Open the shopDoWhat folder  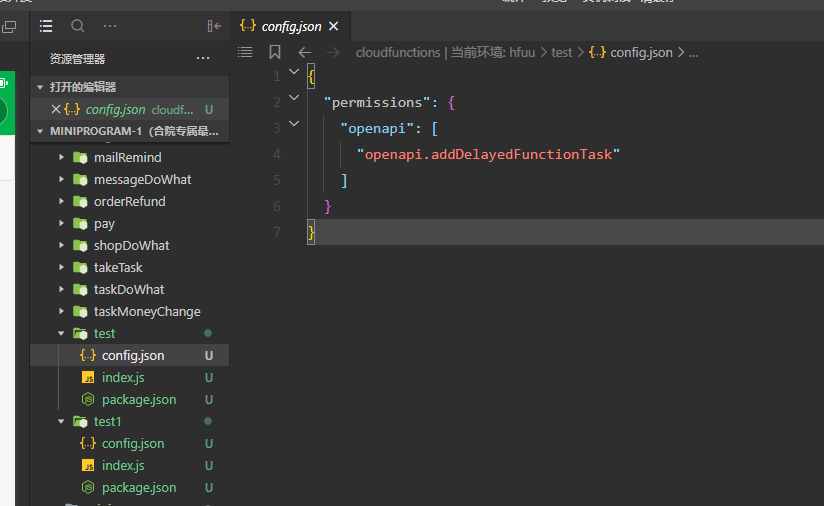coord(130,245)
